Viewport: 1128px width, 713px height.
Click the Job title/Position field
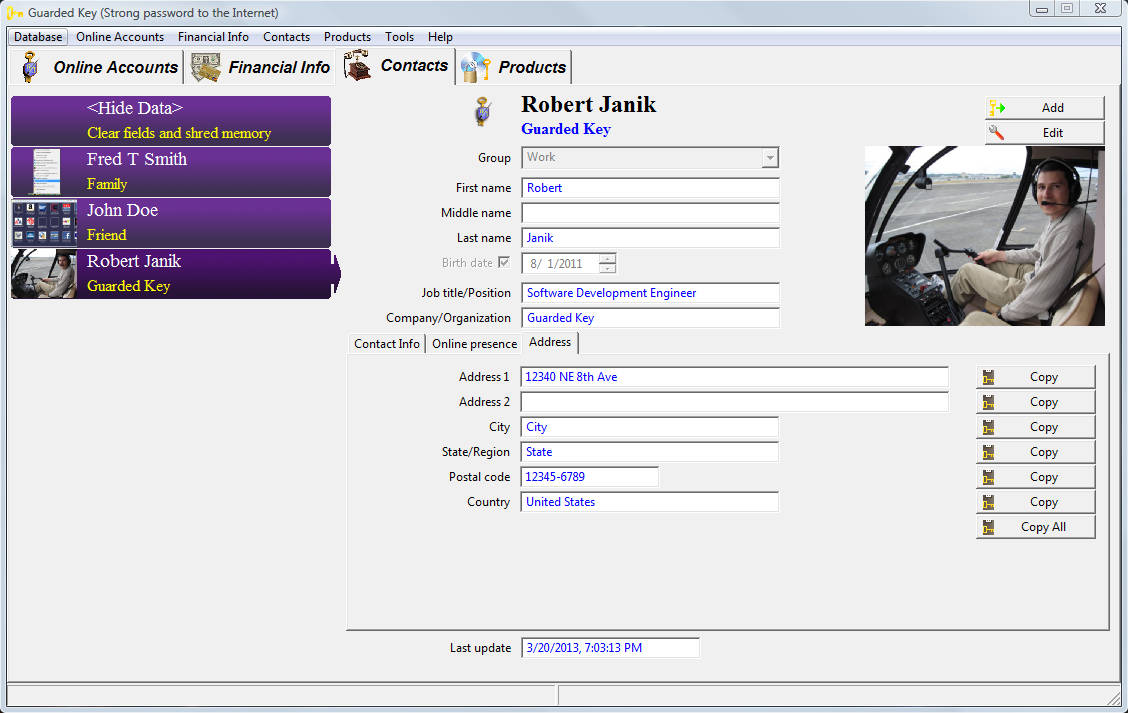coord(650,293)
